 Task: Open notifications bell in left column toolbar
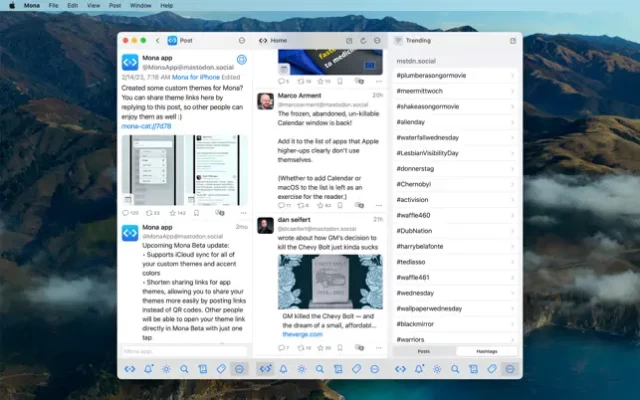148,369
